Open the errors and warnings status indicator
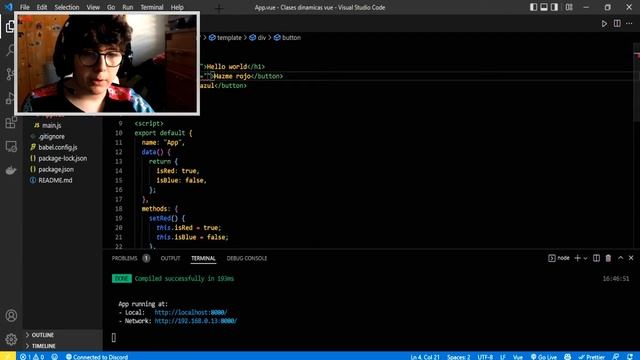 32,357
